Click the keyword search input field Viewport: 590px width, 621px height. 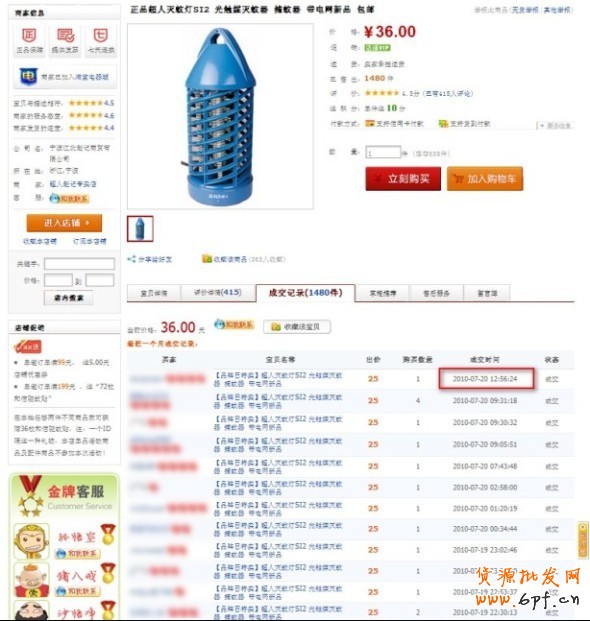[x=79, y=264]
